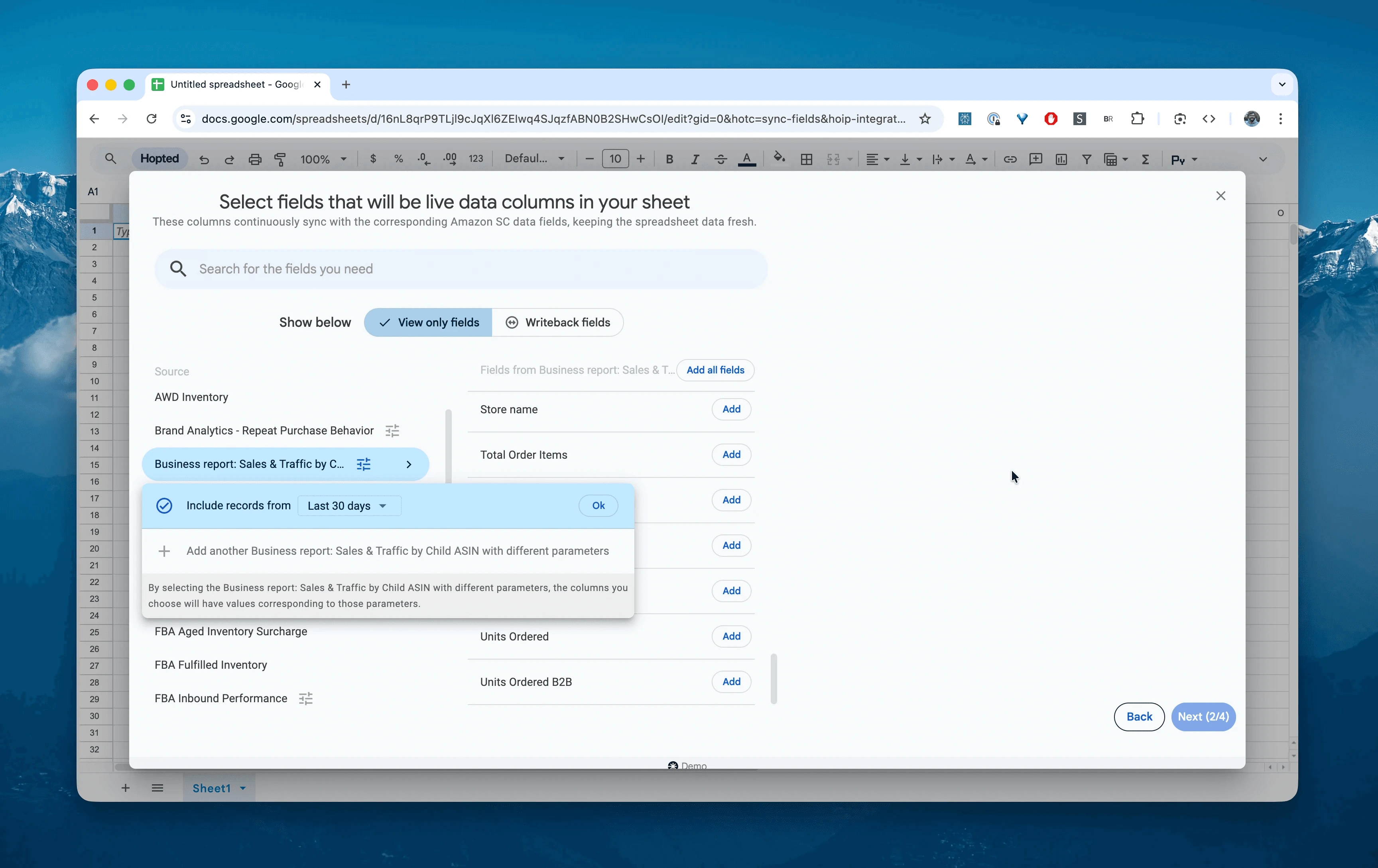
Task: Select the Paint format roller icon
Action: pos(280,159)
